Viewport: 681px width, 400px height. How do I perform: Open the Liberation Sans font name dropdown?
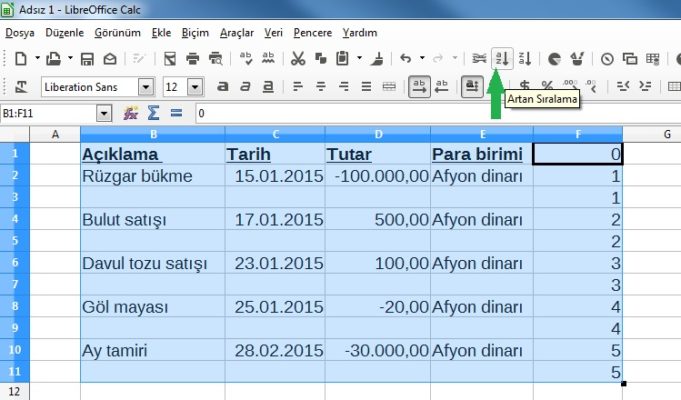[146, 87]
